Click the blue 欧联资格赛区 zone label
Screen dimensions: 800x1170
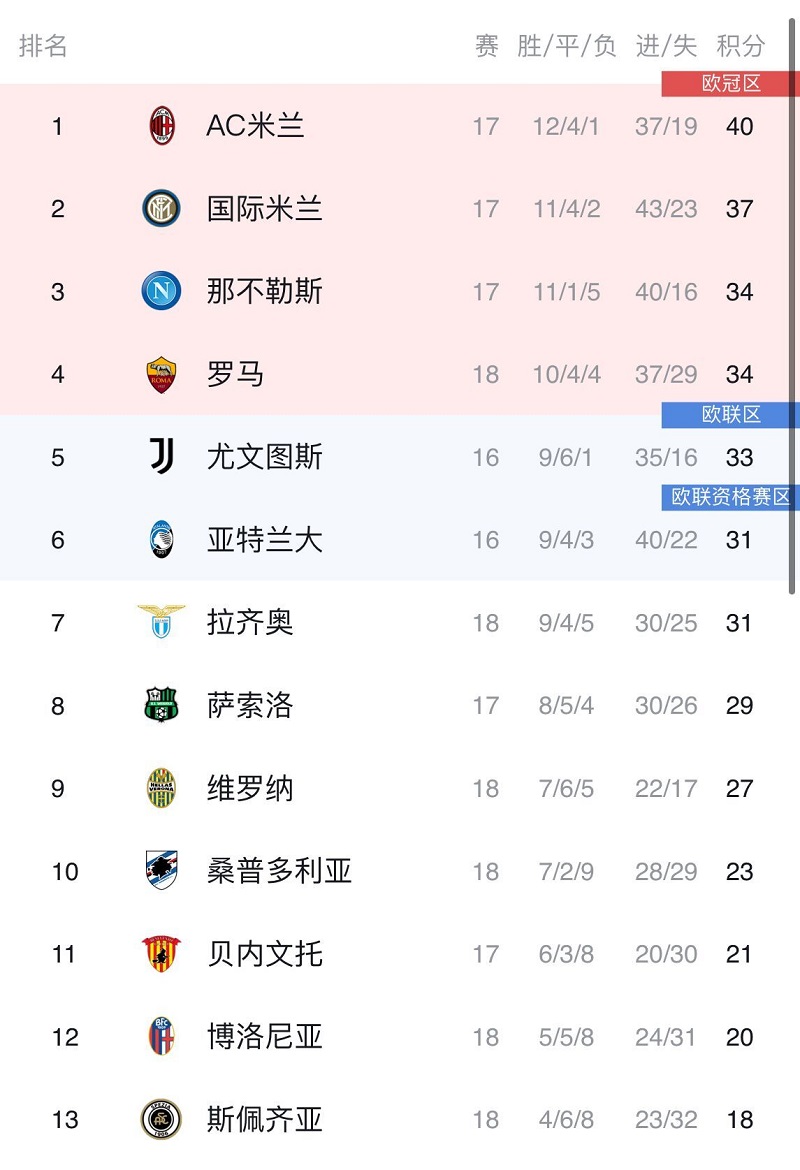click(x=731, y=497)
